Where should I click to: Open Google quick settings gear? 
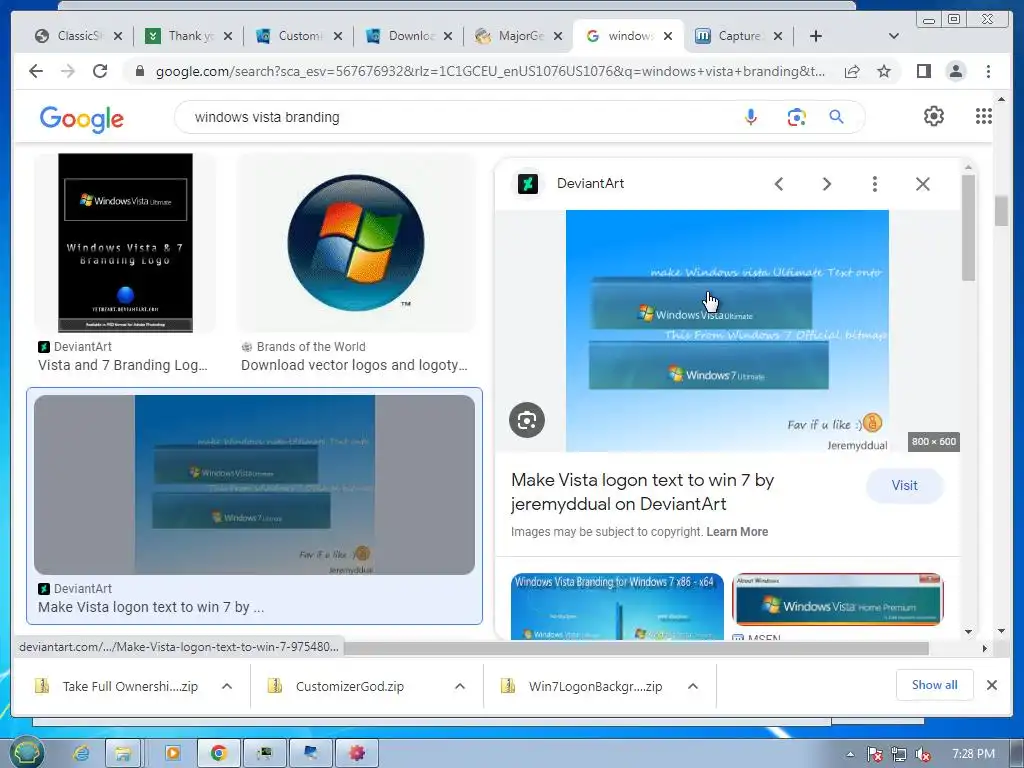[934, 116]
